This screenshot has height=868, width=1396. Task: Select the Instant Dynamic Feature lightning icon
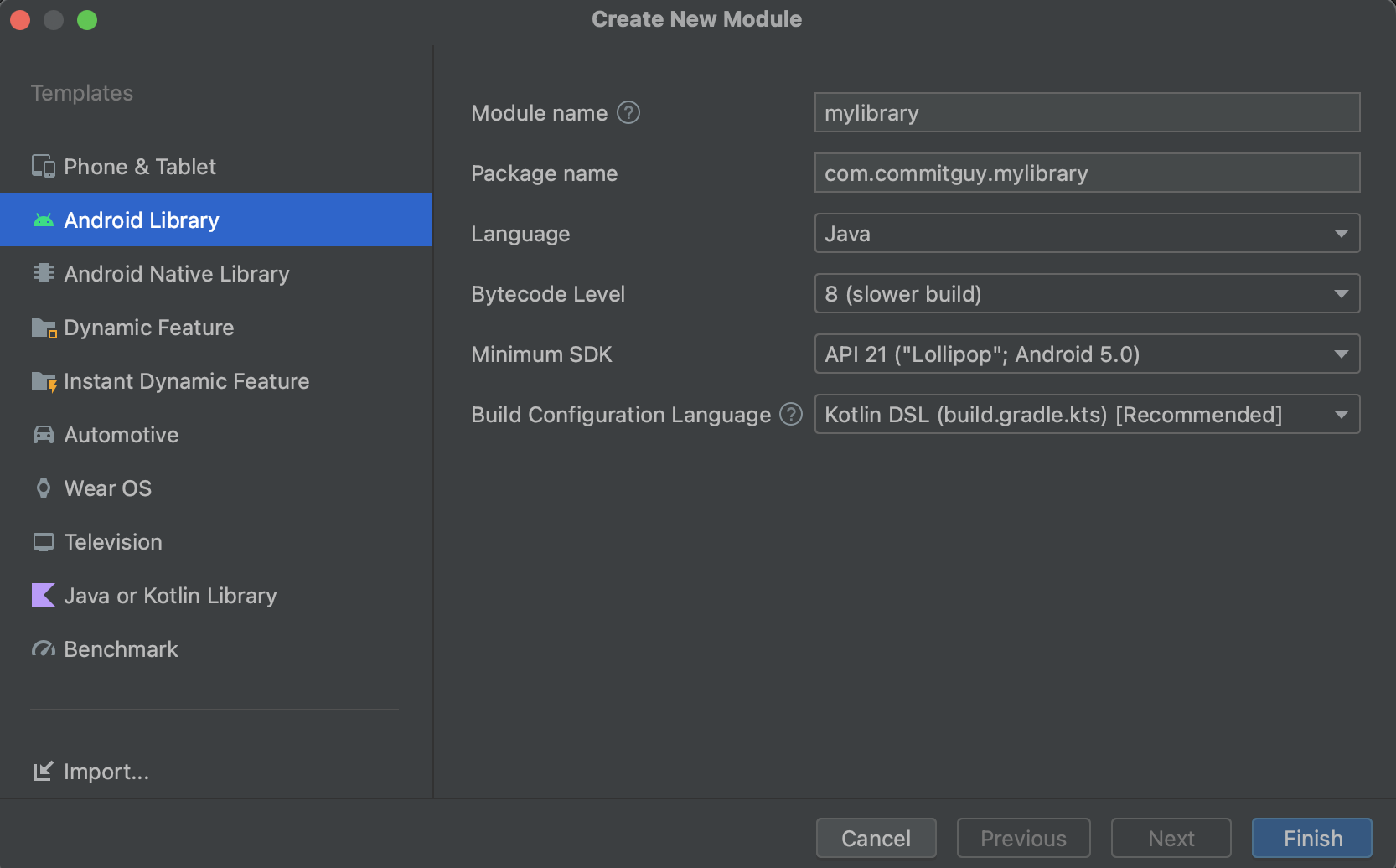[x=43, y=381]
